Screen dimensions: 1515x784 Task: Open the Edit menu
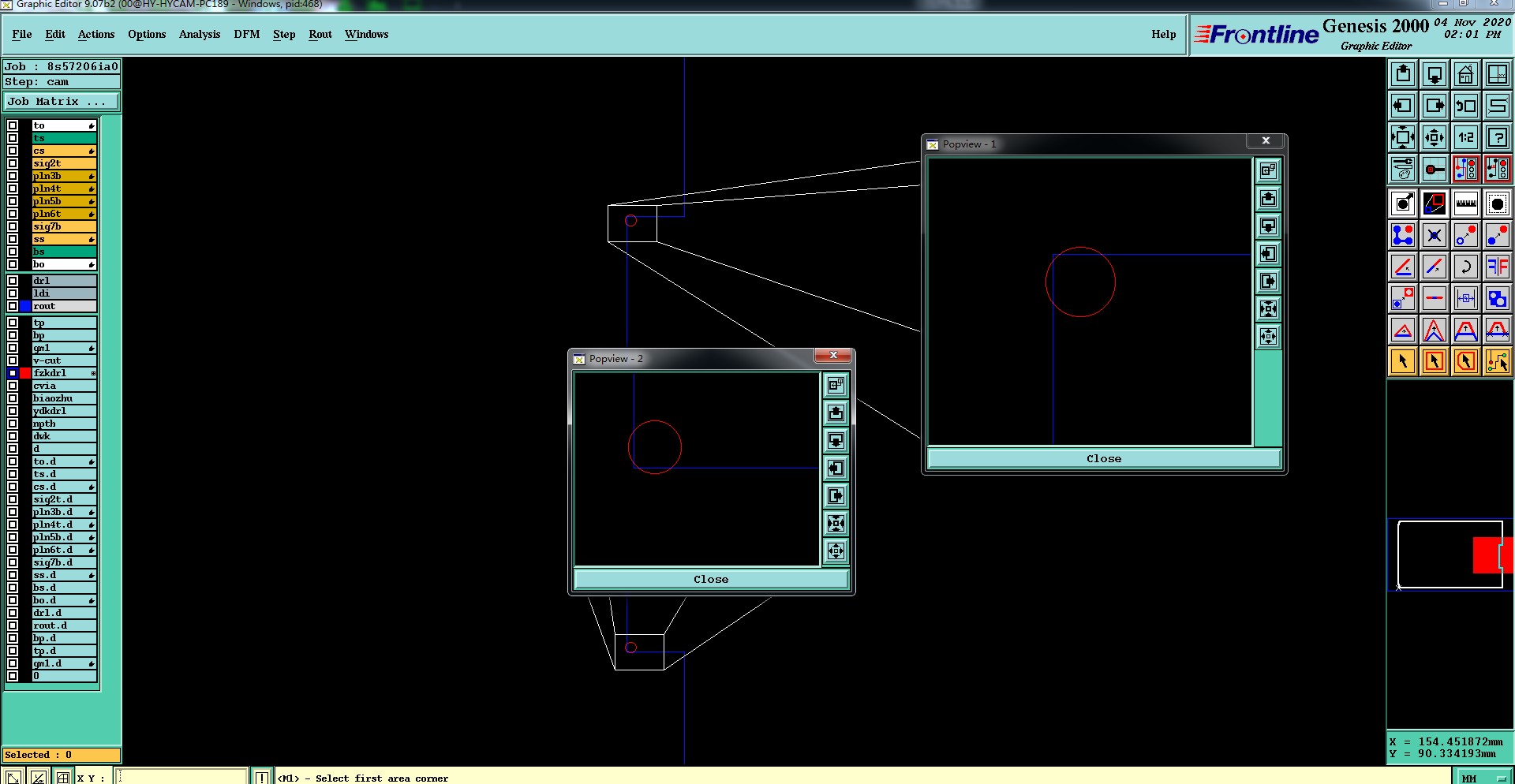[55, 34]
